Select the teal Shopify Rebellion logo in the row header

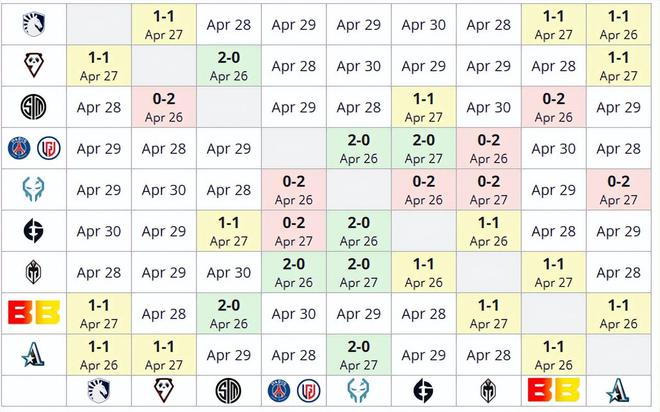34,189
